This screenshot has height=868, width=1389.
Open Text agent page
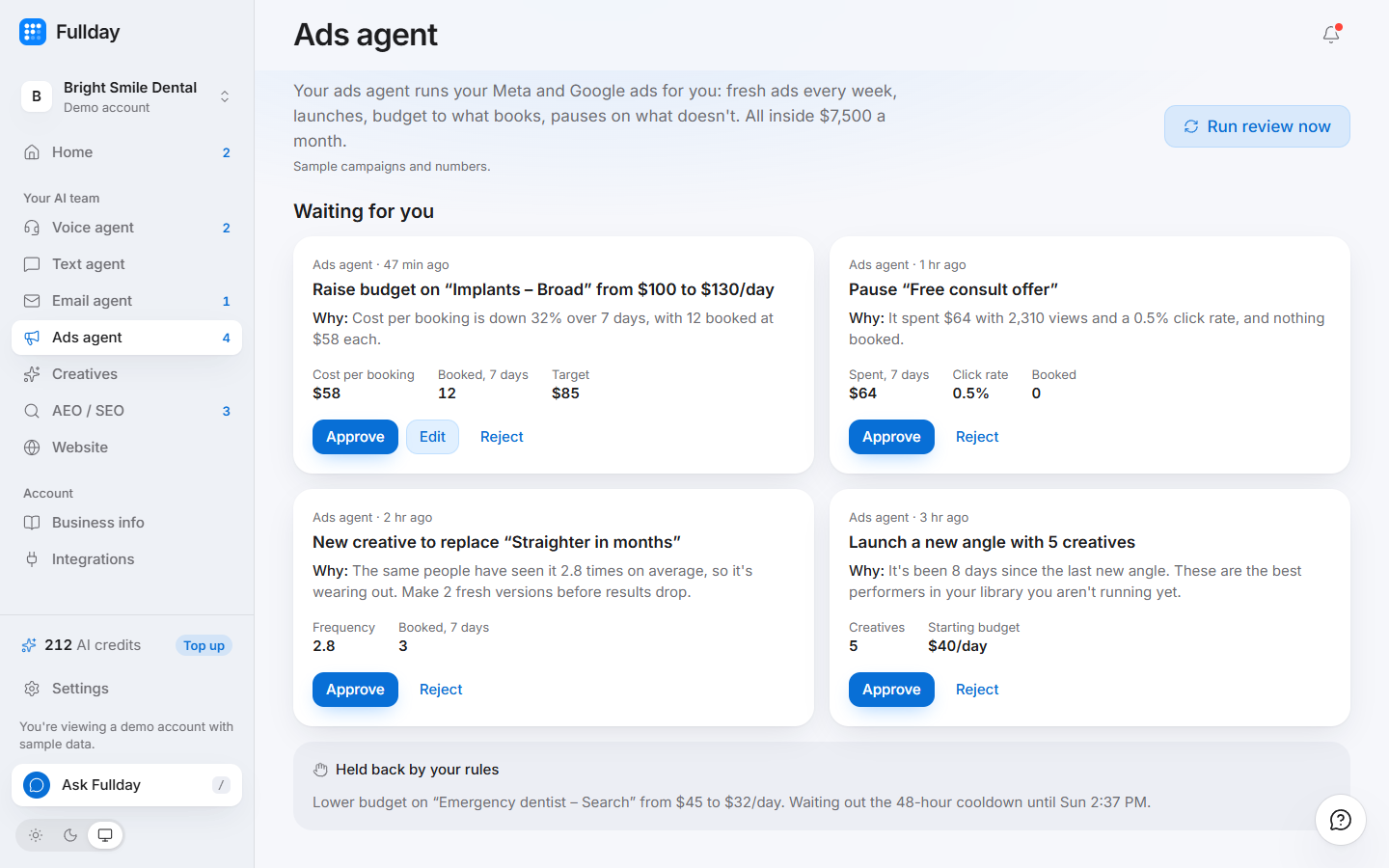coord(127,264)
